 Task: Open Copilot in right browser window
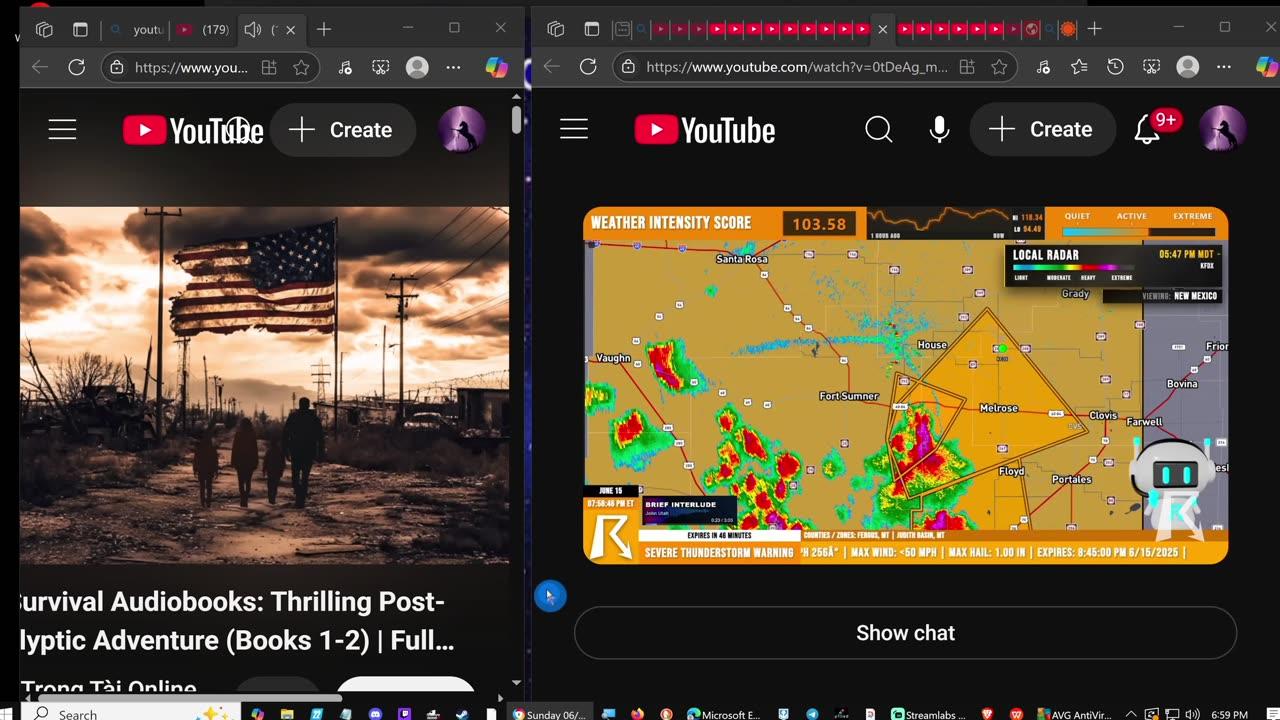1267,67
